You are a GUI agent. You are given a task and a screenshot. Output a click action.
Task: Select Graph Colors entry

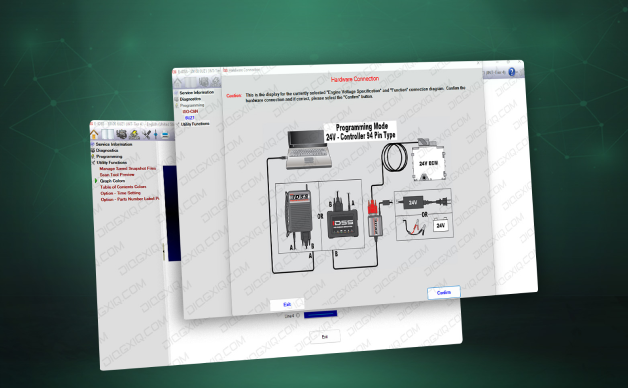pos(113,181)
